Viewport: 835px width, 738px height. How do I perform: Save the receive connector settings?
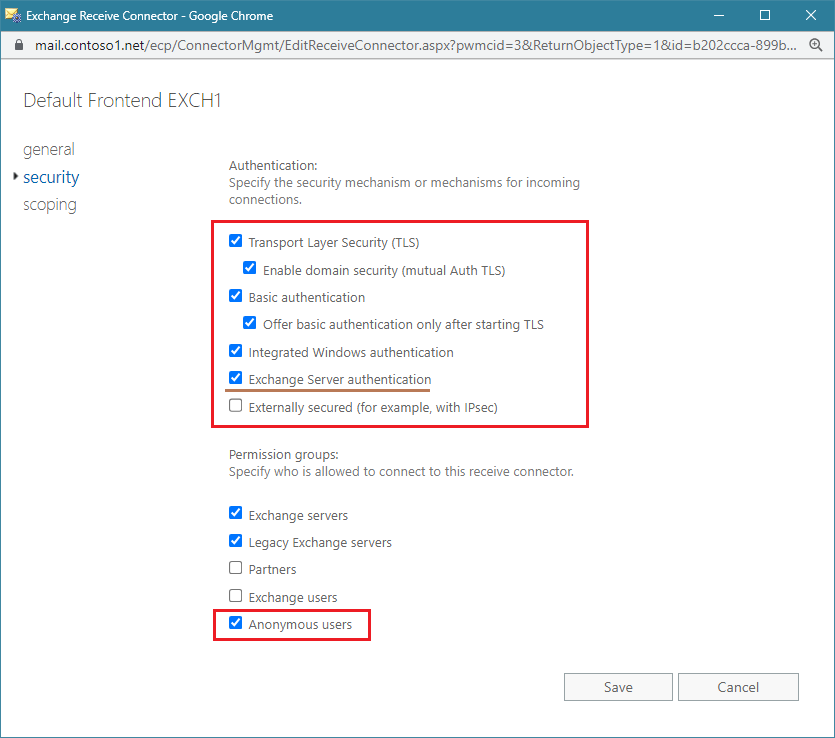pos(618,687)
